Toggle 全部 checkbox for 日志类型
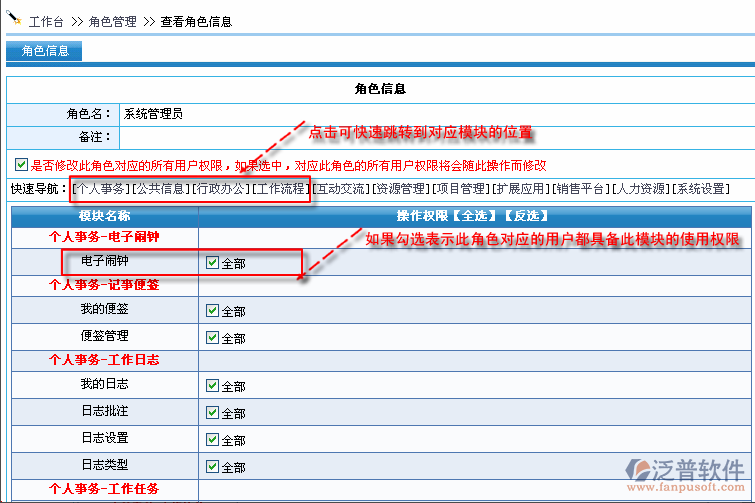Viewport: 755px width, 503px height. 211,466
